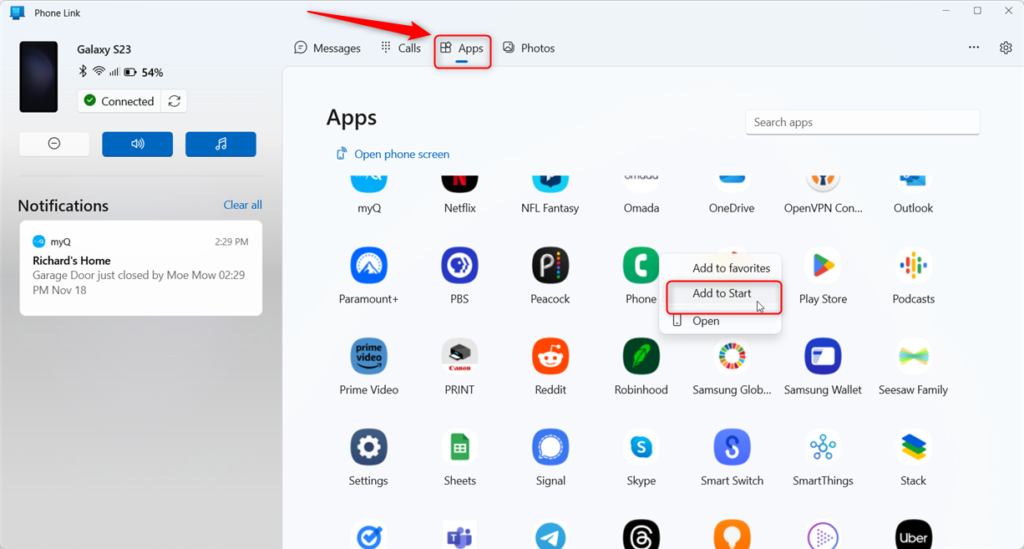
Task: Open the Telegram app
Action: (550, 535)
